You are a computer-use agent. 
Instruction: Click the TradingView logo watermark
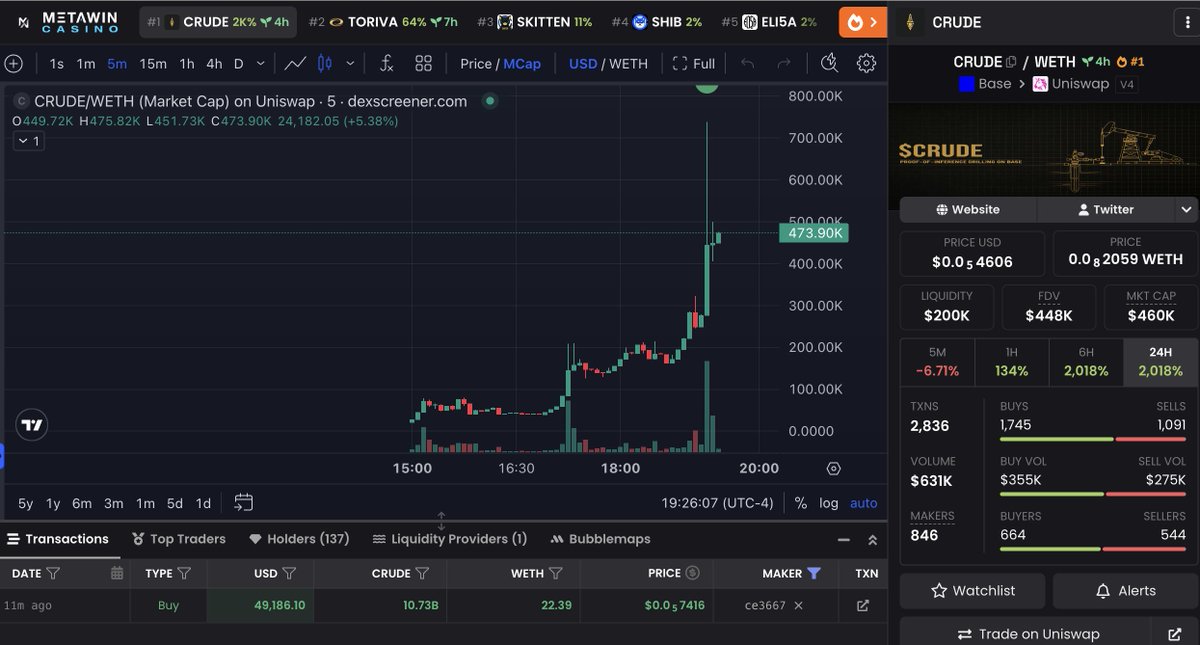click(x=31, y=424)
